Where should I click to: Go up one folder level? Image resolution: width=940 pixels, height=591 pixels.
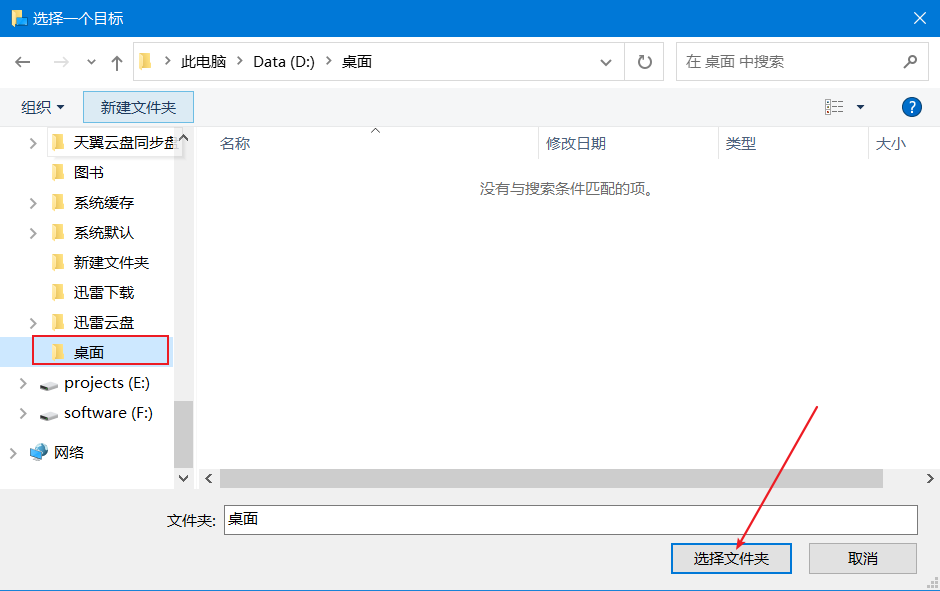click(x=117, y=62)
